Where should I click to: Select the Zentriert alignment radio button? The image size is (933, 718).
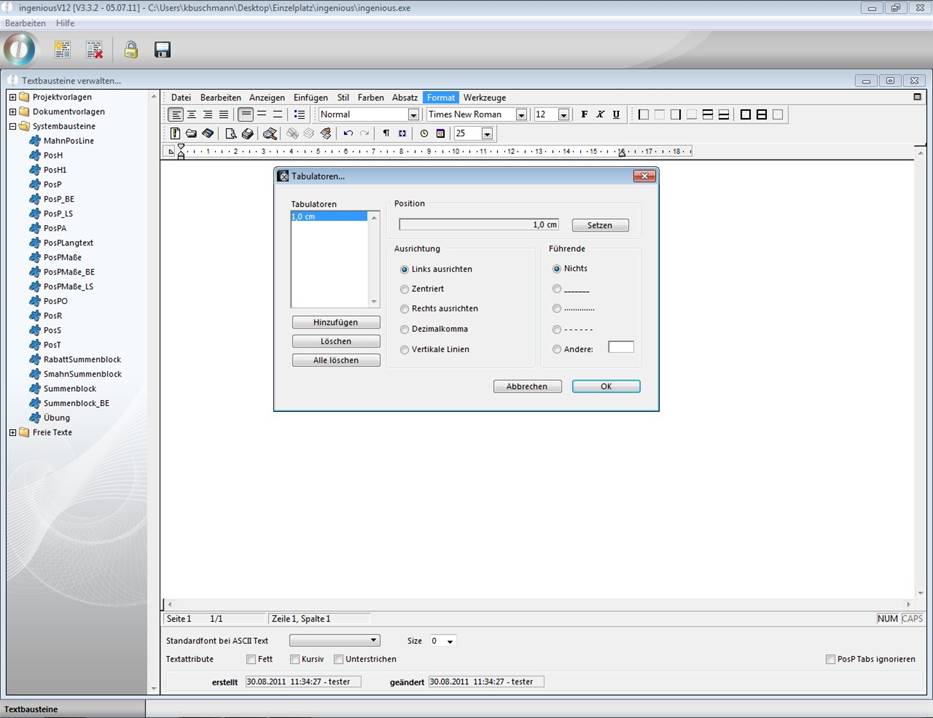point(405,289)
